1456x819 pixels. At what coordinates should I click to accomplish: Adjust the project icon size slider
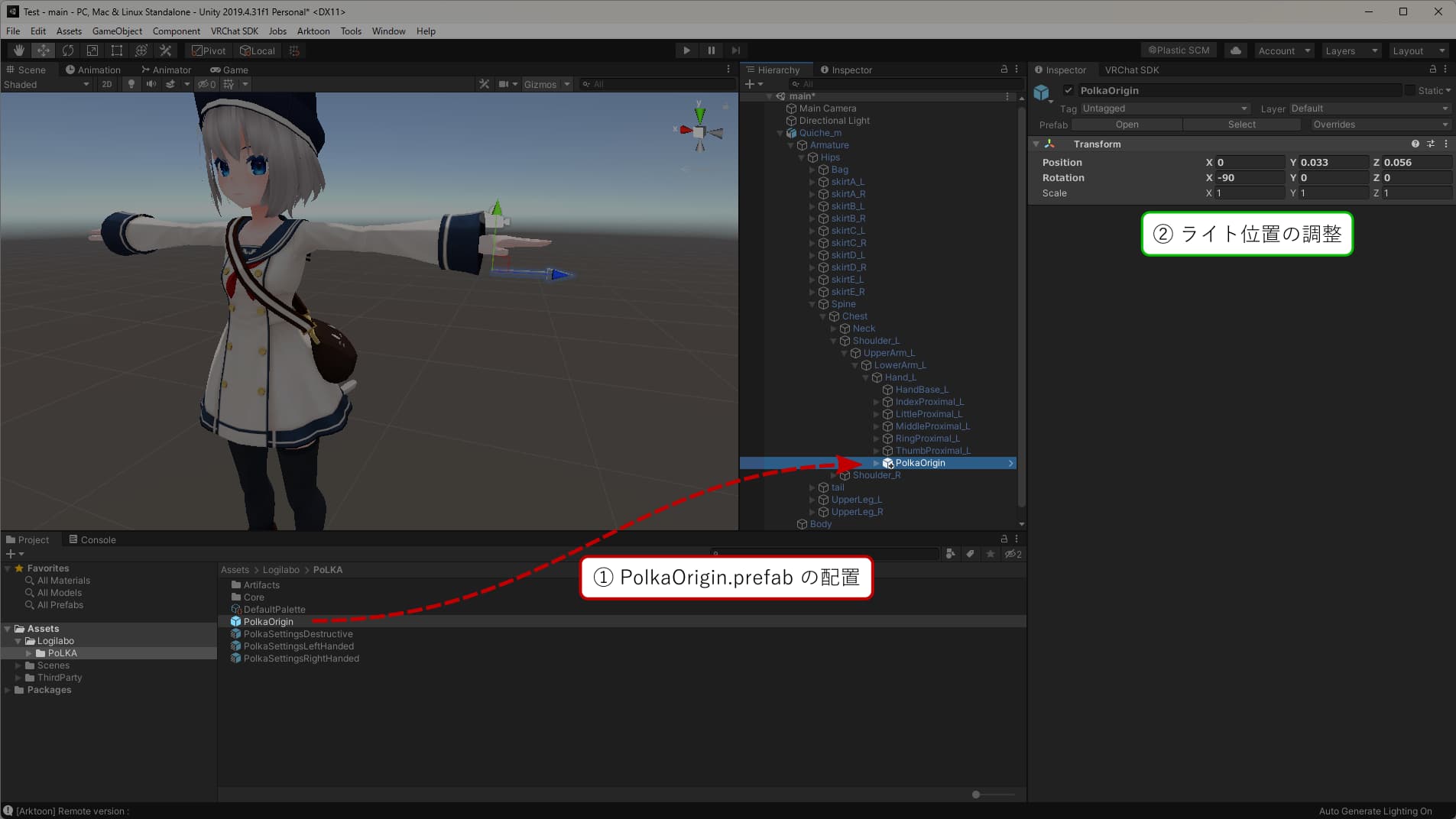[x=976, y=795]
